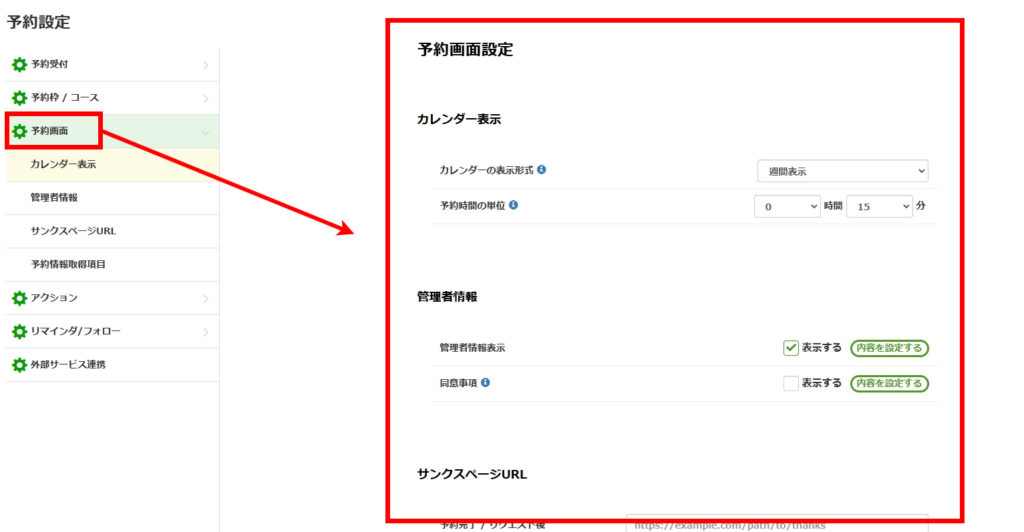Click the gear icon beside アクション
1024x532 pixels.
coord(19,298)
